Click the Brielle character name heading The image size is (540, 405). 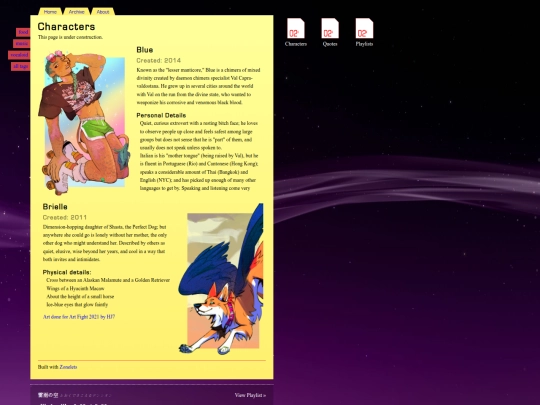55,207
